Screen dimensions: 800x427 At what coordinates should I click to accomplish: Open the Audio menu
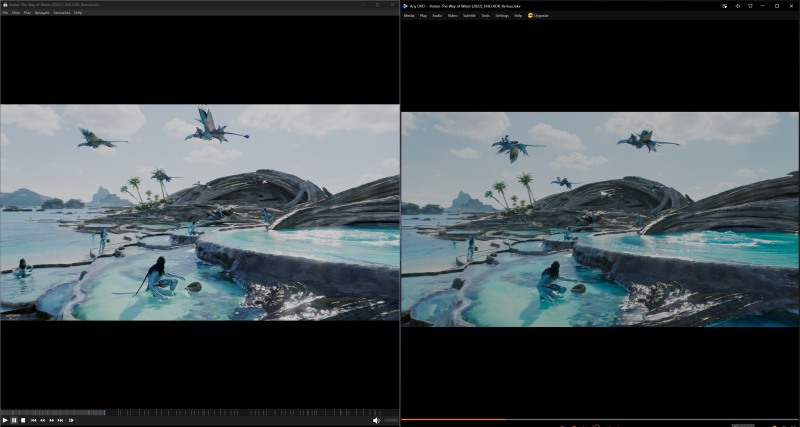[437, 16]
